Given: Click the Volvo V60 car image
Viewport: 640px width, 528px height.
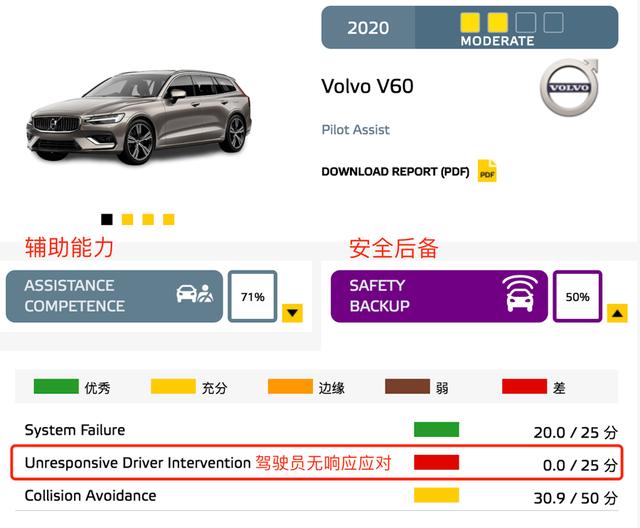Looking at the screenshot, I should pos(139,116).
